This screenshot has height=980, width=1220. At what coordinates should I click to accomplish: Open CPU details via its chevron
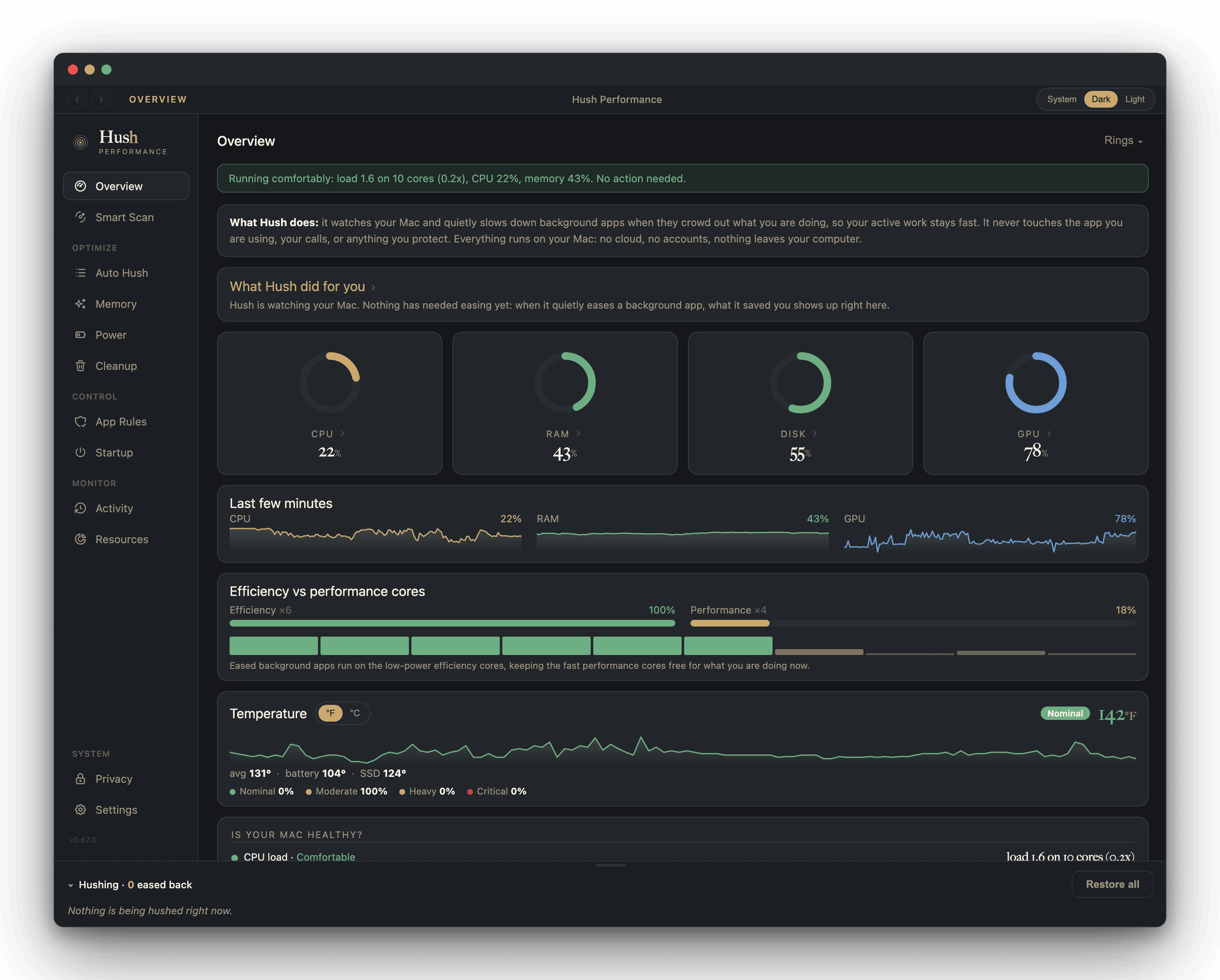(x=342, y=433)
